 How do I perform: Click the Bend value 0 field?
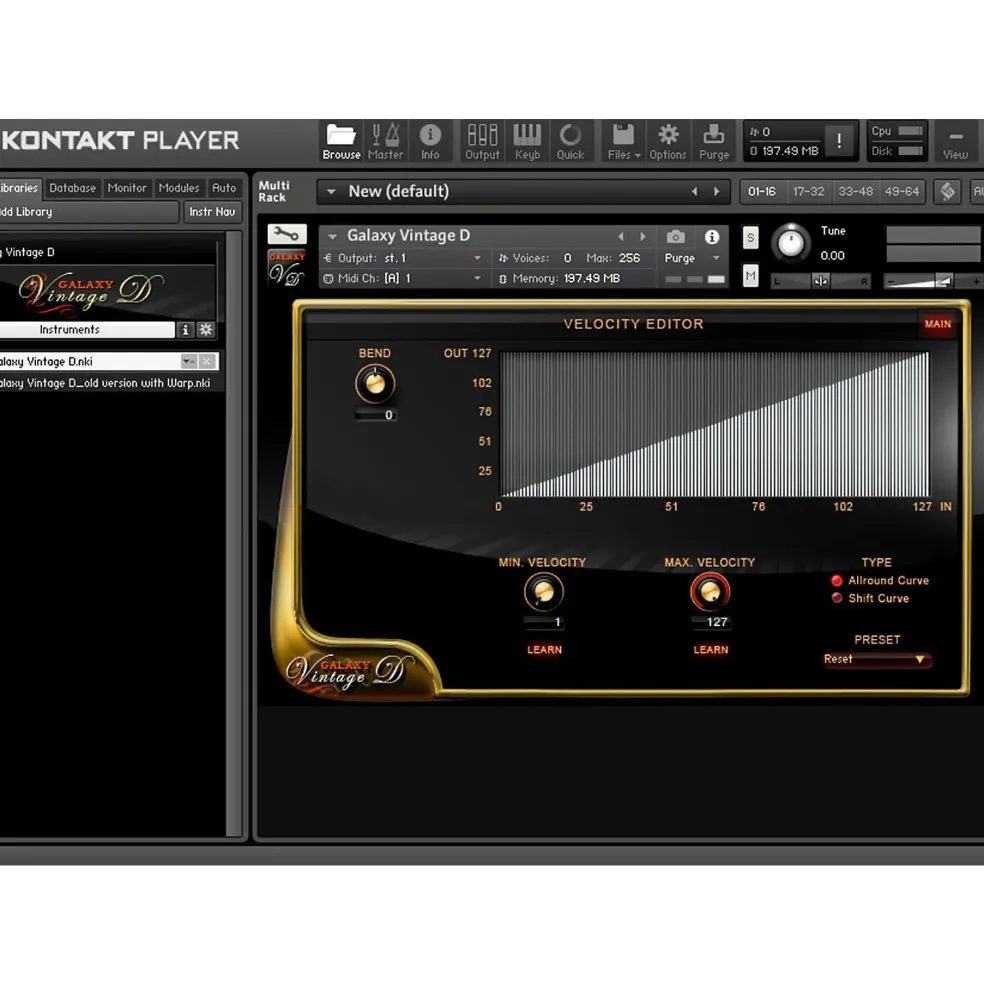click(375, 415)
